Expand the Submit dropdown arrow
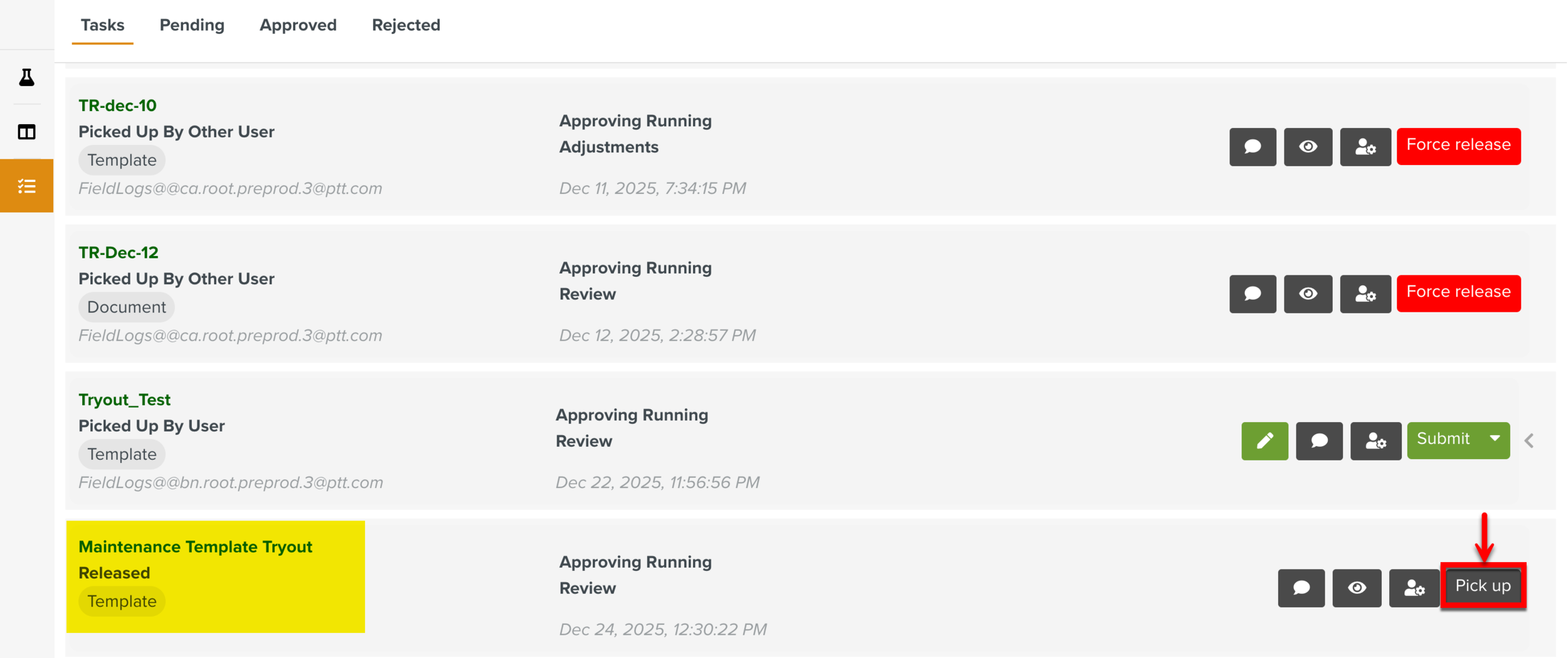 click(x=1495, y=439)
